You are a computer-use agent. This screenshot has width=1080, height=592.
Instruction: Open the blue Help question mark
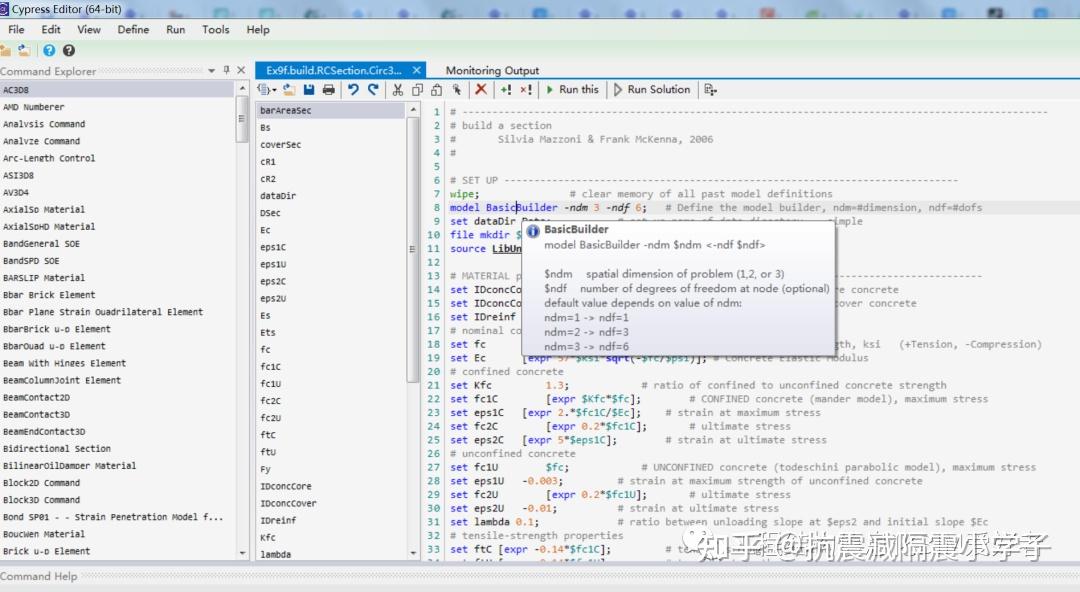click(x=49, y=50)
